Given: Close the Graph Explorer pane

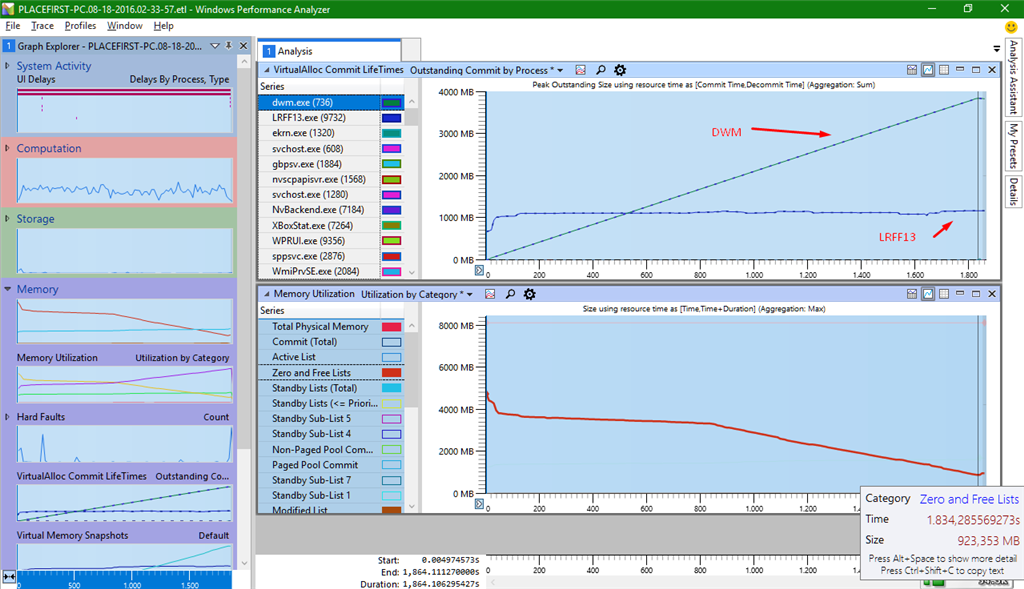Looking at the screenshot, I should [x=244, y=46].
